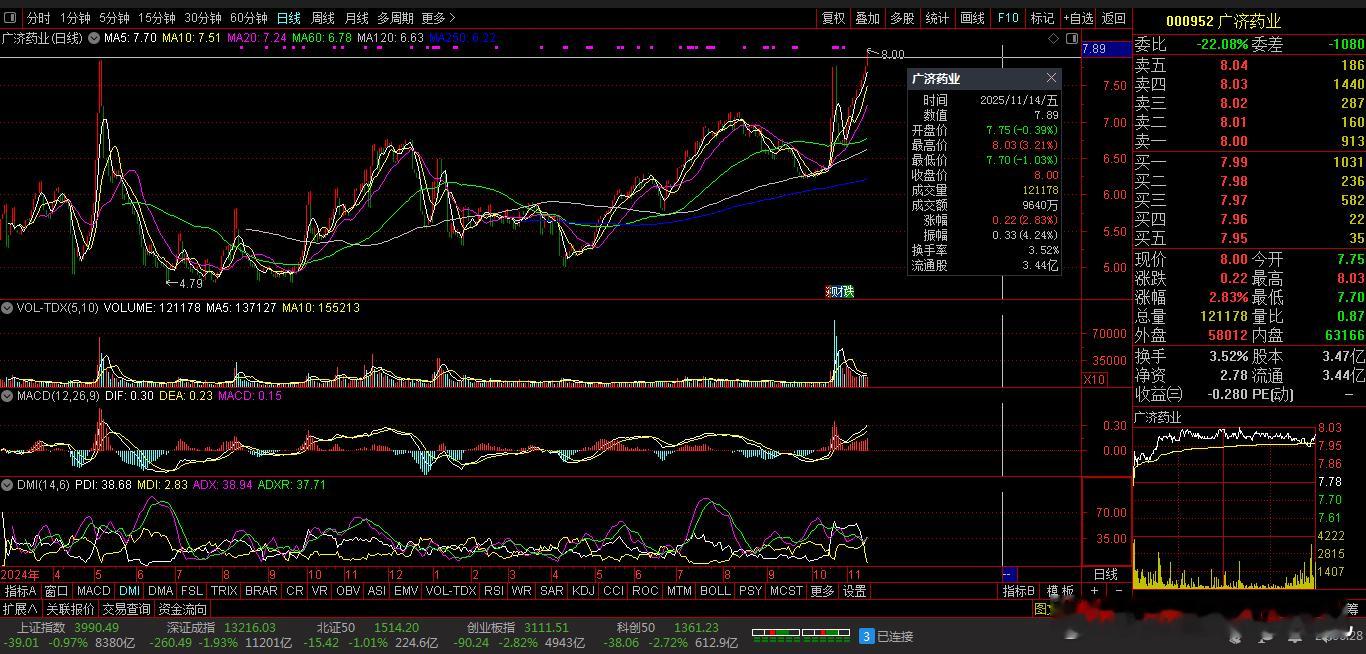This screenshot has width=1366, height=654.
Task: Select the 模板 template tab
Action: (1060, 591)
